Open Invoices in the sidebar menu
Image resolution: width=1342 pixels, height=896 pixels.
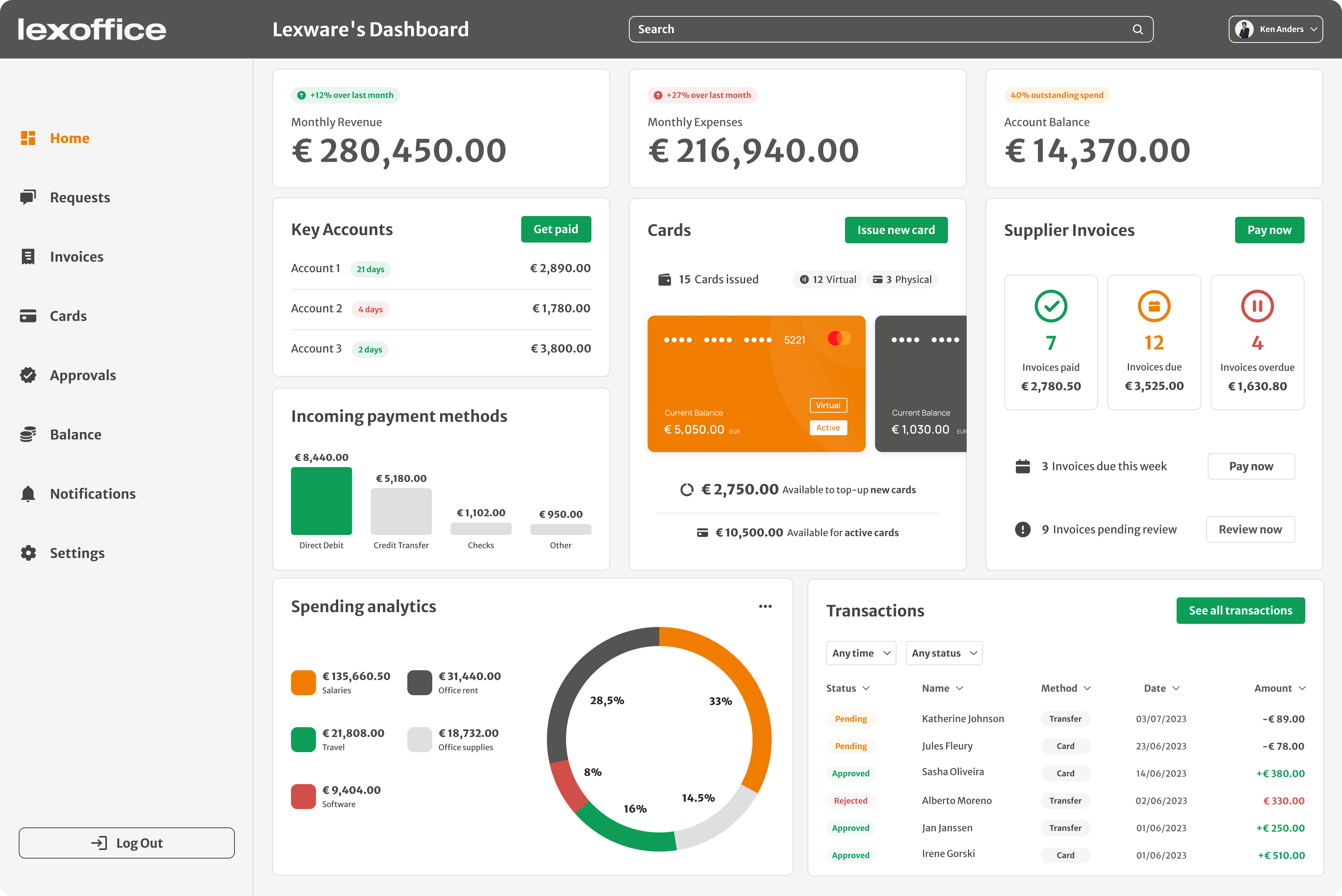[76, 257]
